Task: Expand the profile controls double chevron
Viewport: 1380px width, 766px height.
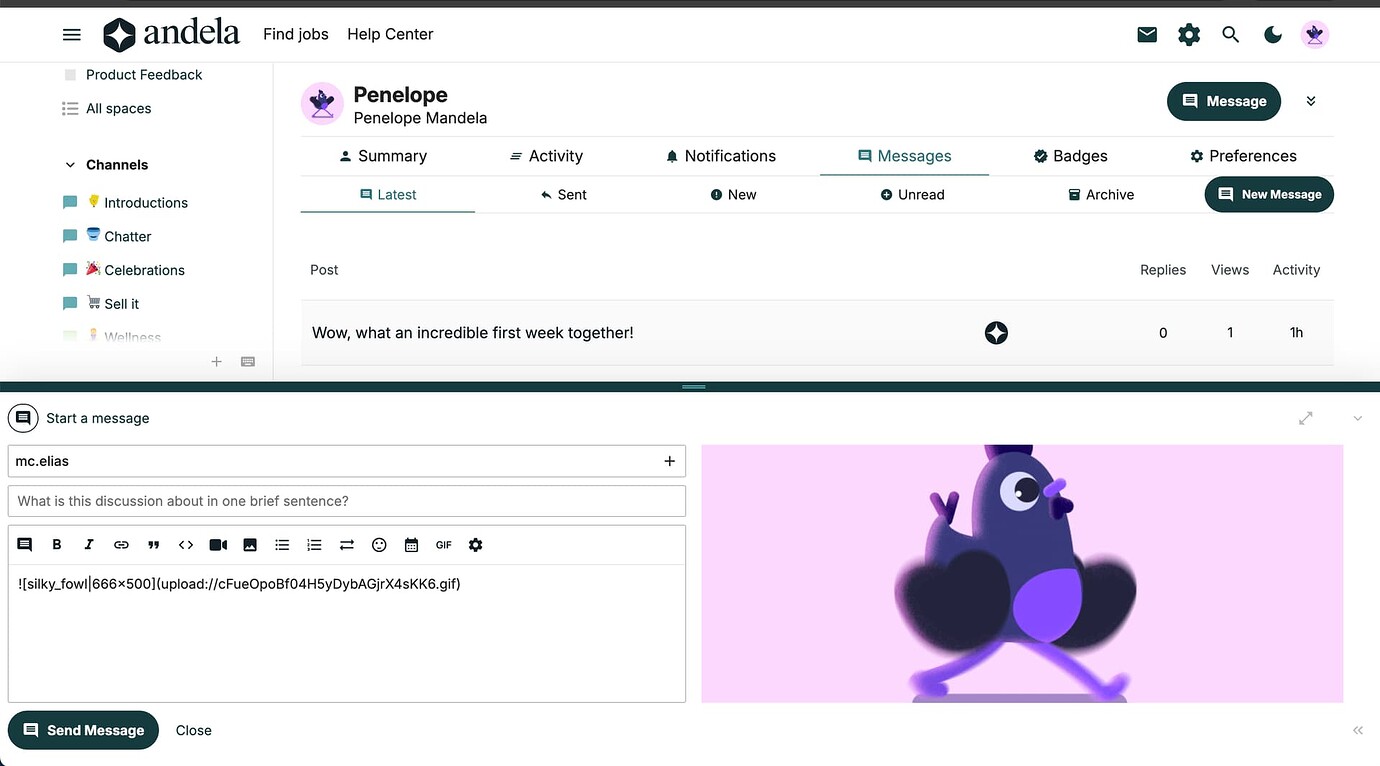Action: click(1311, 101)
